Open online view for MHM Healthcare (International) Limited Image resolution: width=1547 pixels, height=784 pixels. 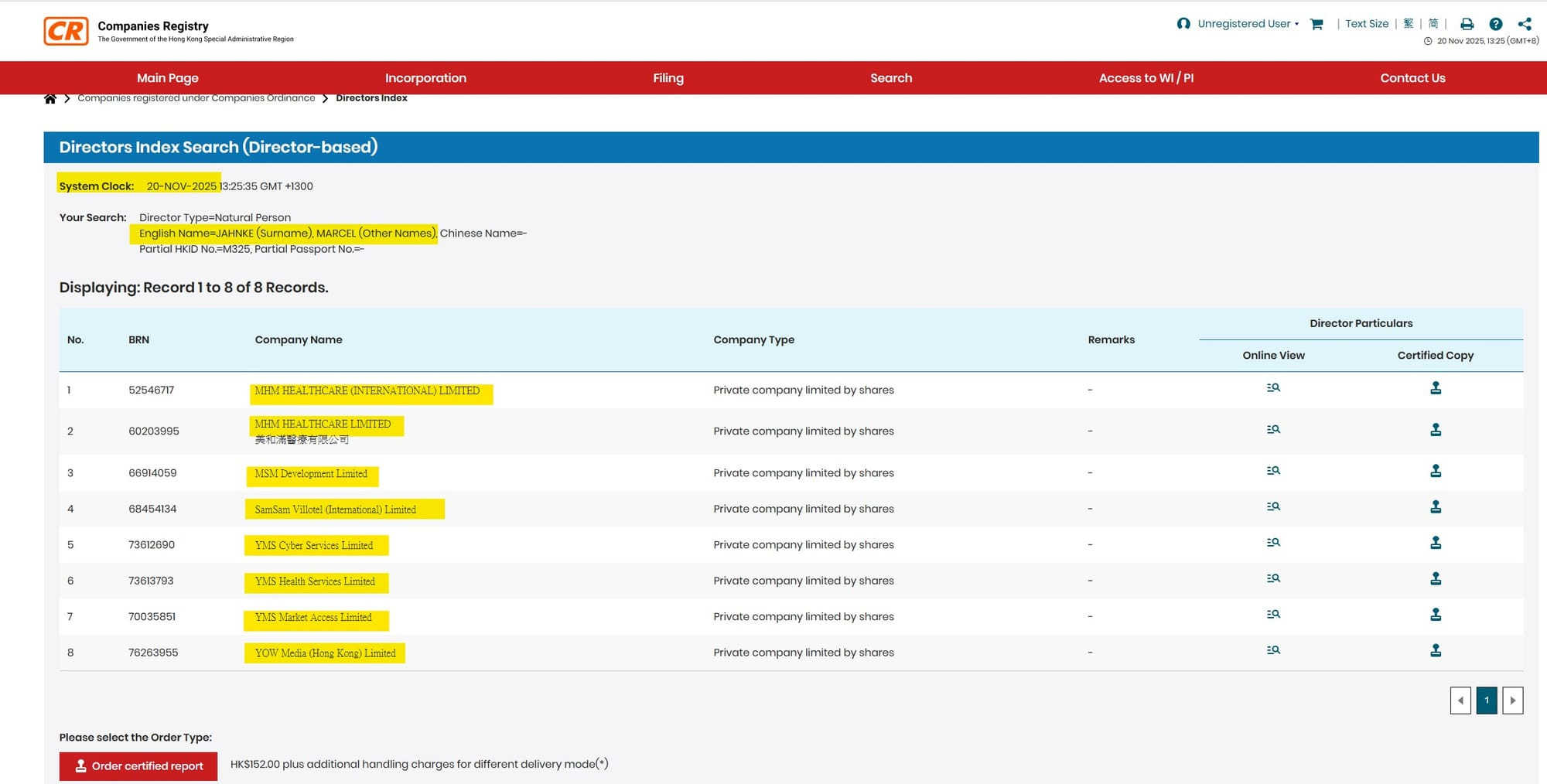(1273, 388)
